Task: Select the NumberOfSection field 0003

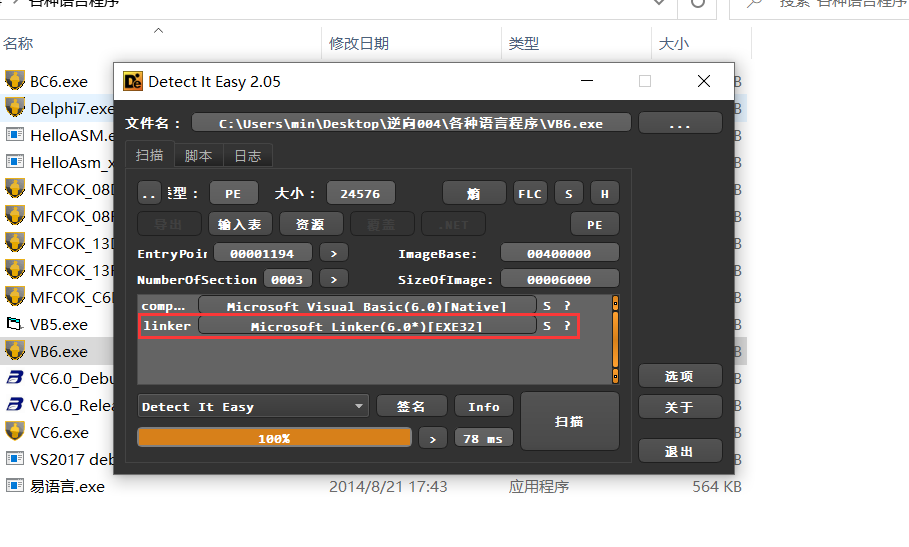Action: click(288, 279)
